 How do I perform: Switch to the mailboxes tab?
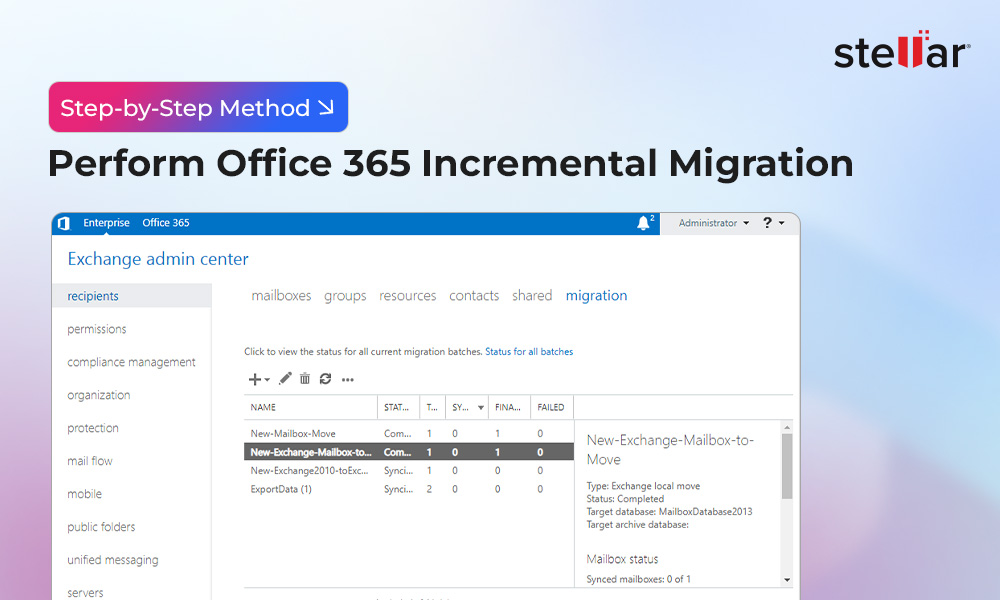coord(281,296)
